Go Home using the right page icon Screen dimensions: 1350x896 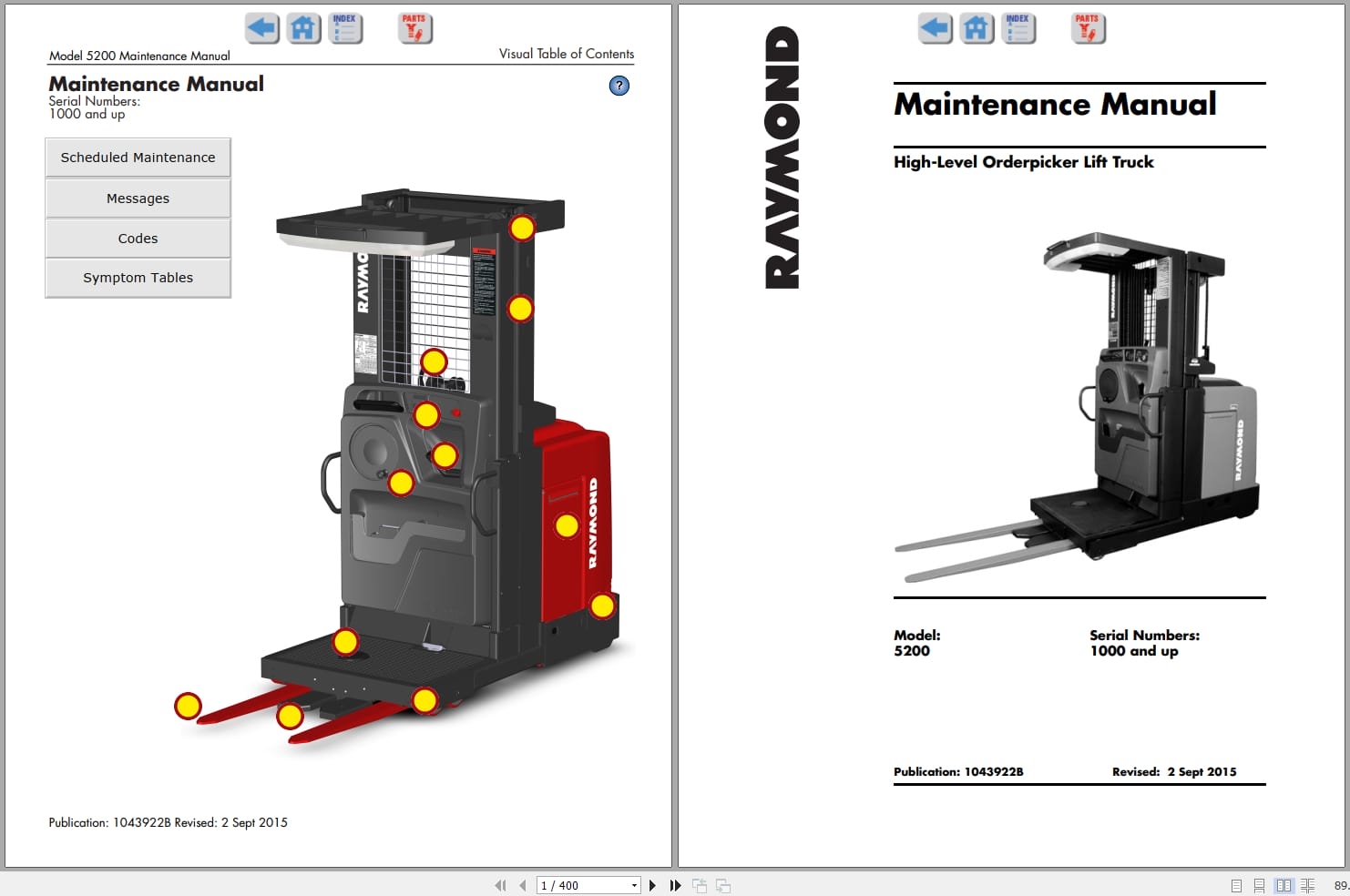click(x=977, y=28)
